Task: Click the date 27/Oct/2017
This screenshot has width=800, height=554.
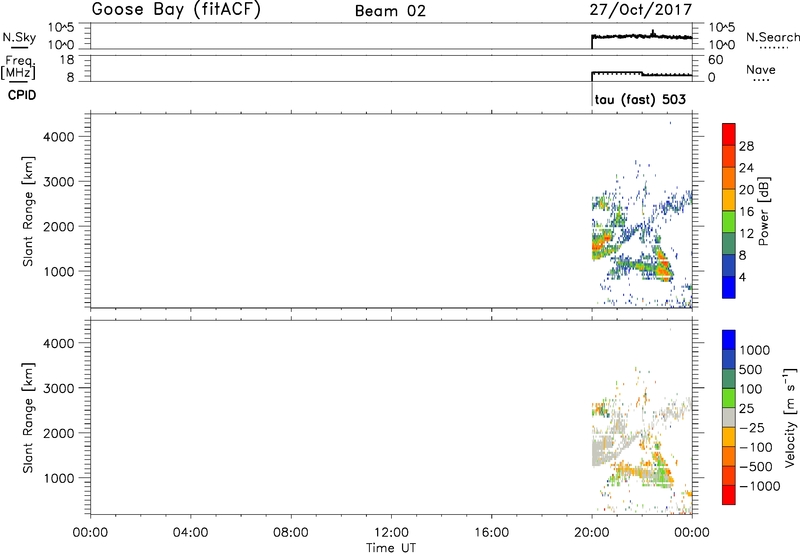Action: (641, 10)
